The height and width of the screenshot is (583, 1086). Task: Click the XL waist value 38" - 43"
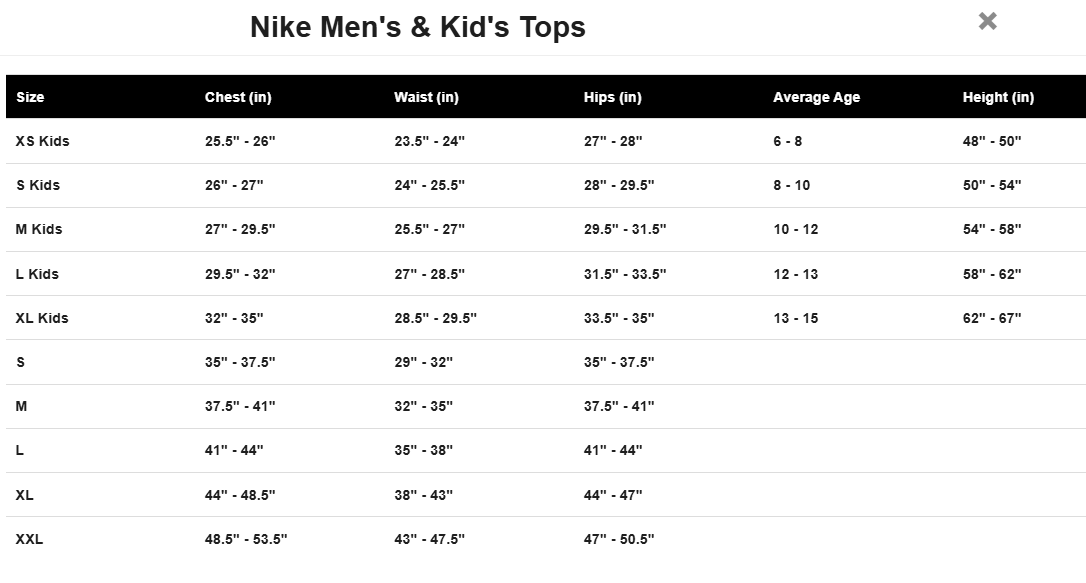(x=423, y=495)
